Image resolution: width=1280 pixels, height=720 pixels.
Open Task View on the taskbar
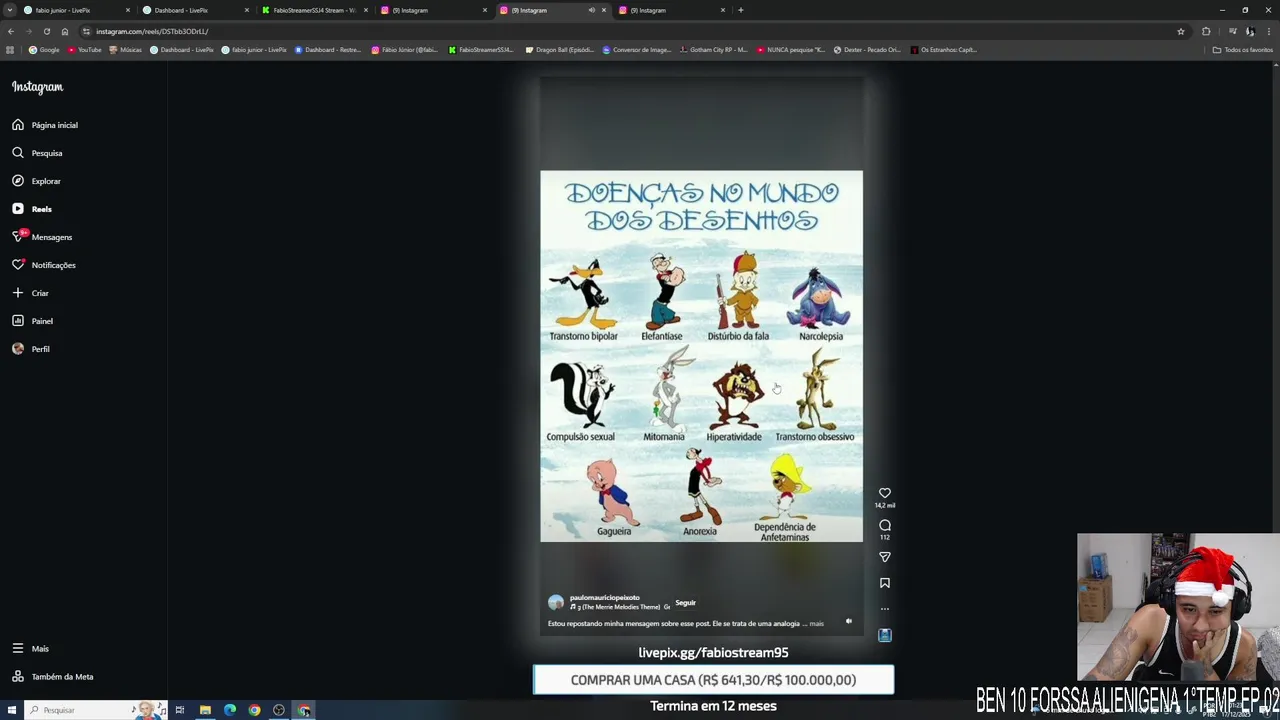(180, 710)
